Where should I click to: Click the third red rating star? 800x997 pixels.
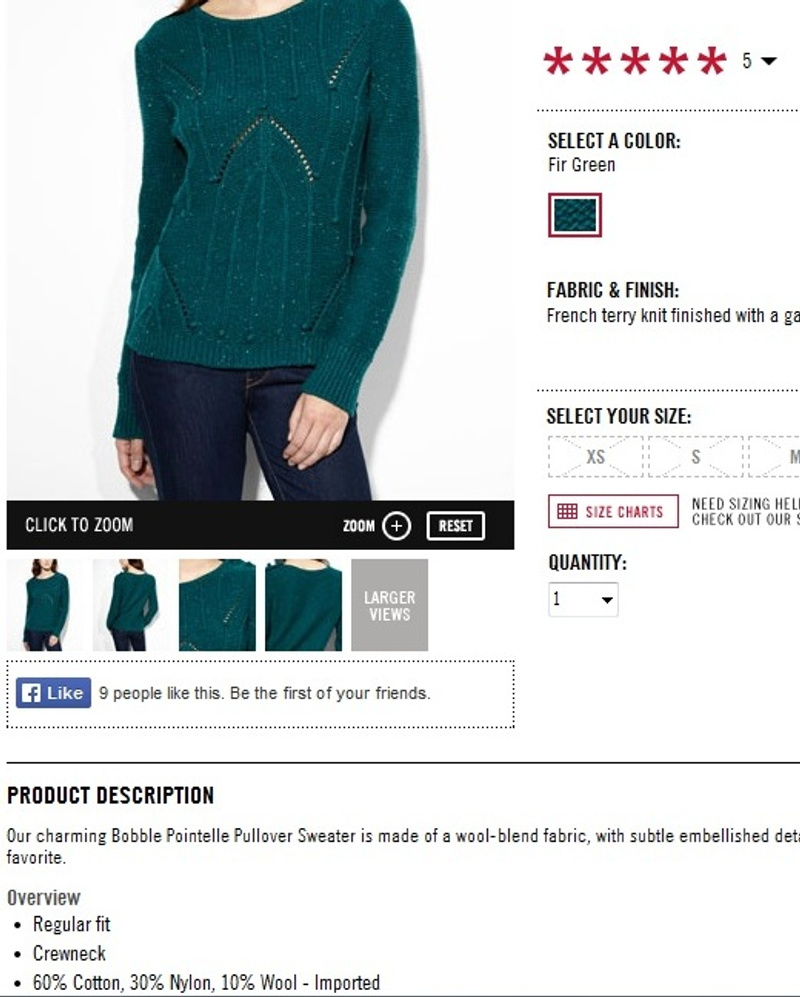[635, 62]
